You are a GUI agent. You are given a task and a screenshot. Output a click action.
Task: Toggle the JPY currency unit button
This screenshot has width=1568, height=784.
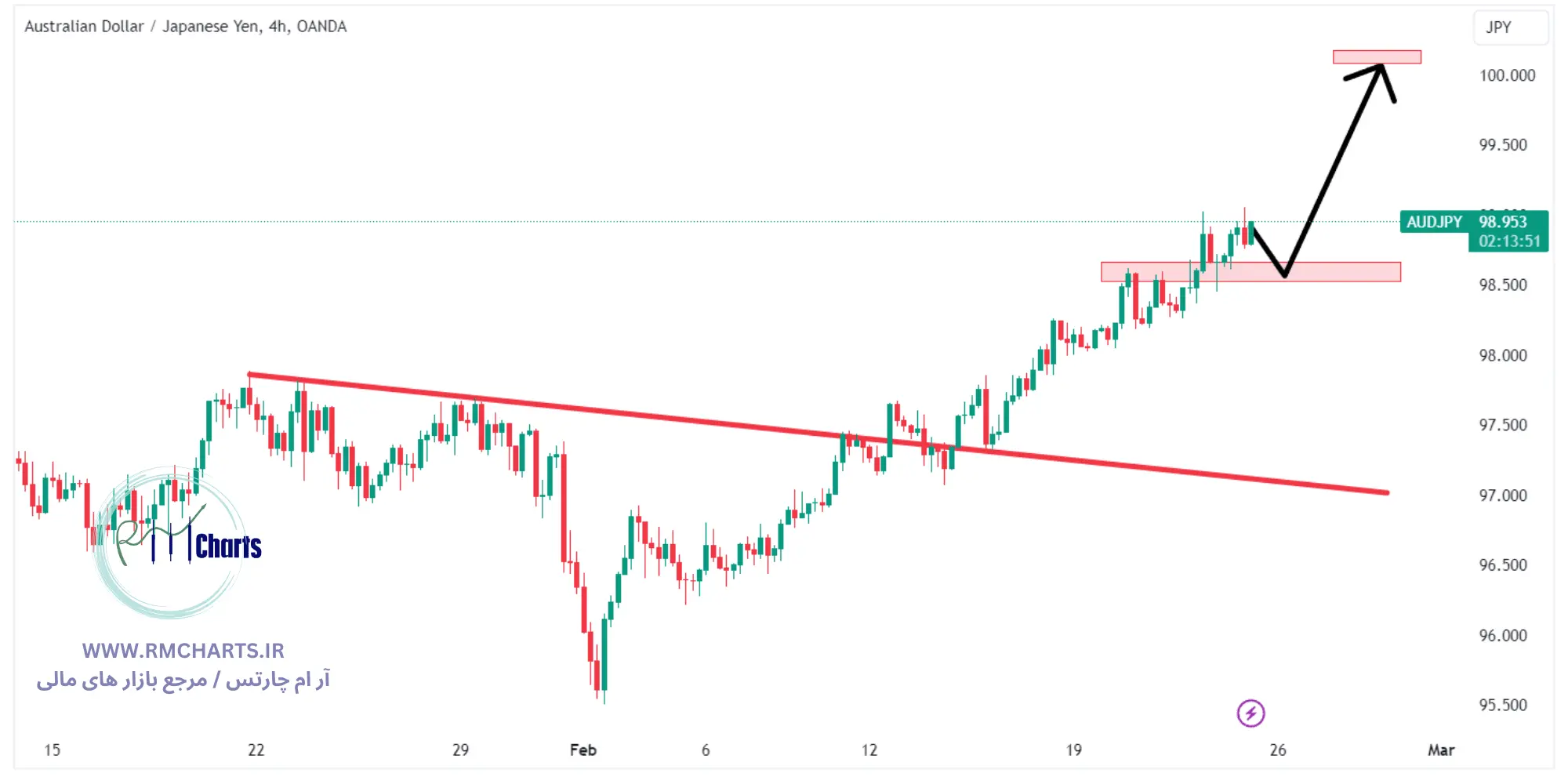tap(1515, 28)
